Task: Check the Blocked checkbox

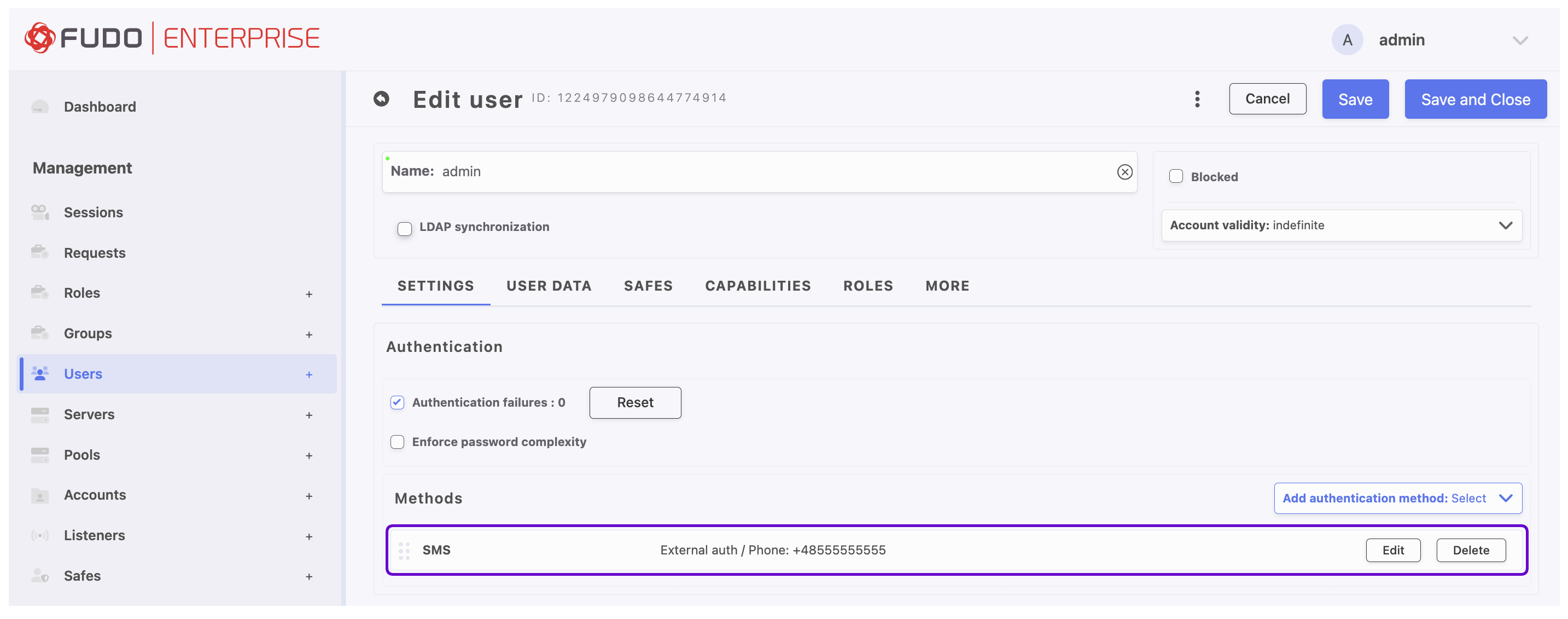Action: coord(1175,177)
